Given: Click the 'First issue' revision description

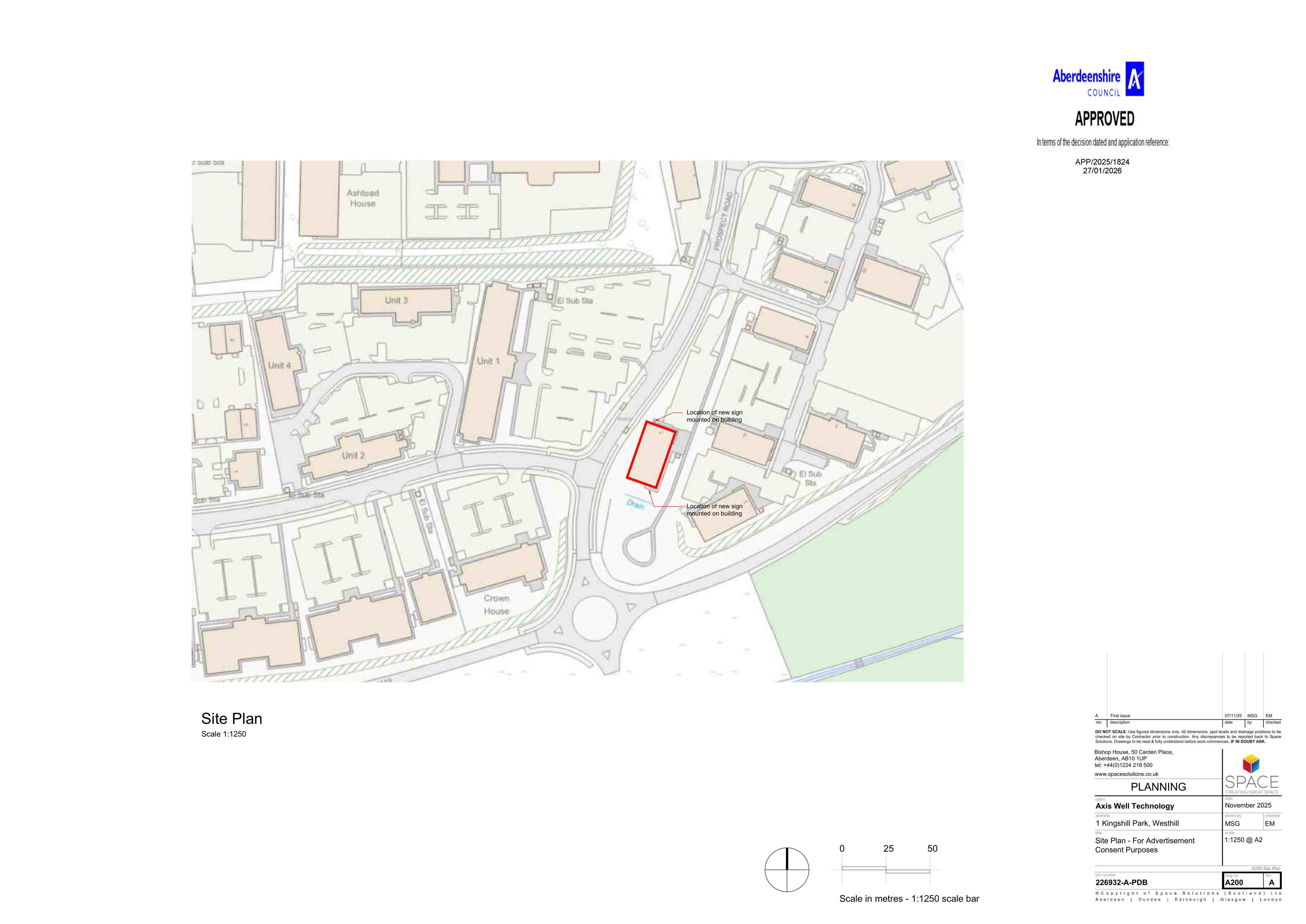Looking at the screenshot, I should tap(1120, 716).
